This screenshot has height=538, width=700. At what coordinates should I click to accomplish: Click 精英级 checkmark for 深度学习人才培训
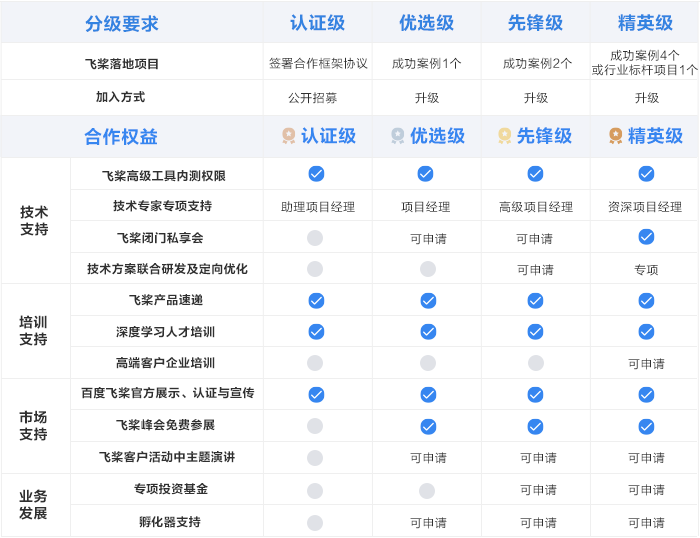646,332
